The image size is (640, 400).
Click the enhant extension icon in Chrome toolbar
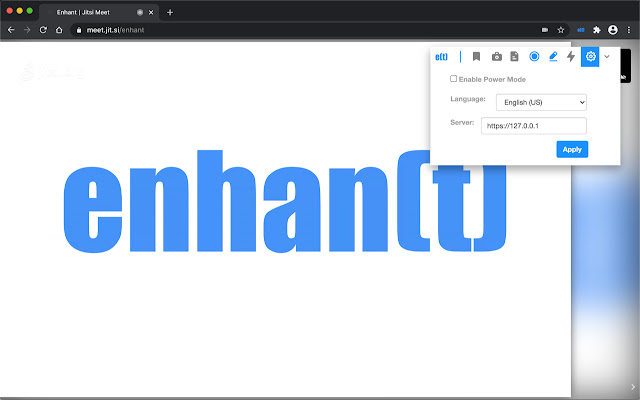click(x=580, y=30)
